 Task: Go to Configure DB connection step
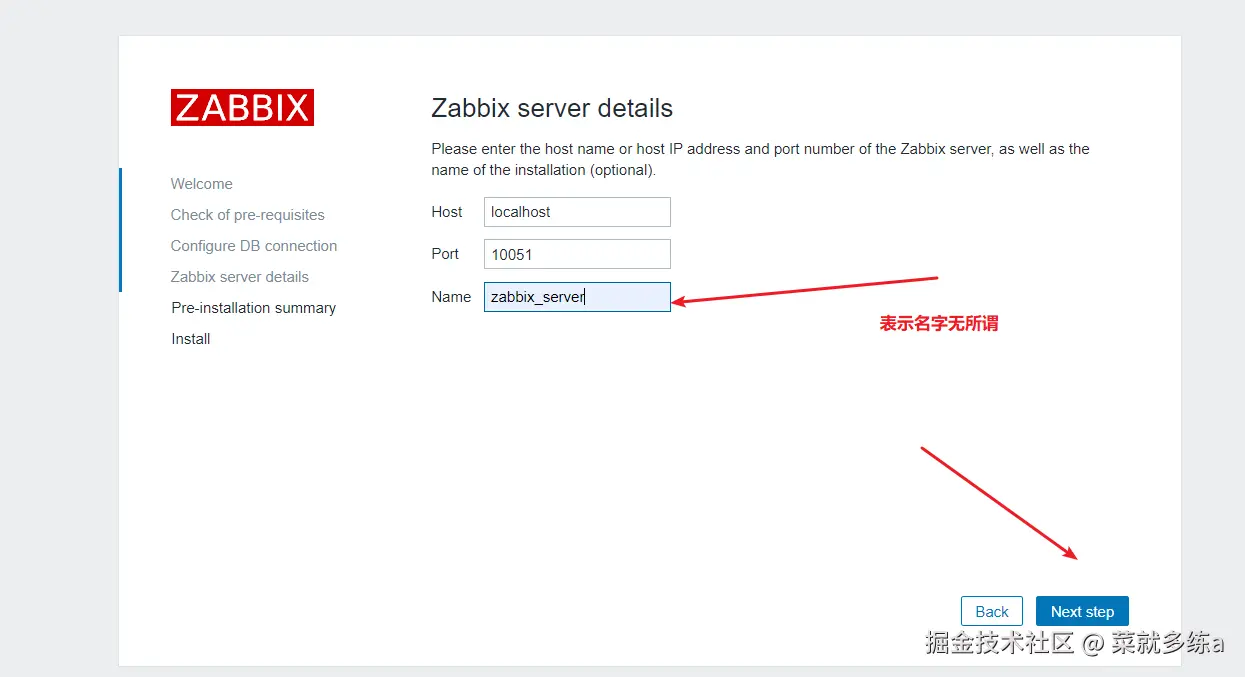[x=254, y=246]
